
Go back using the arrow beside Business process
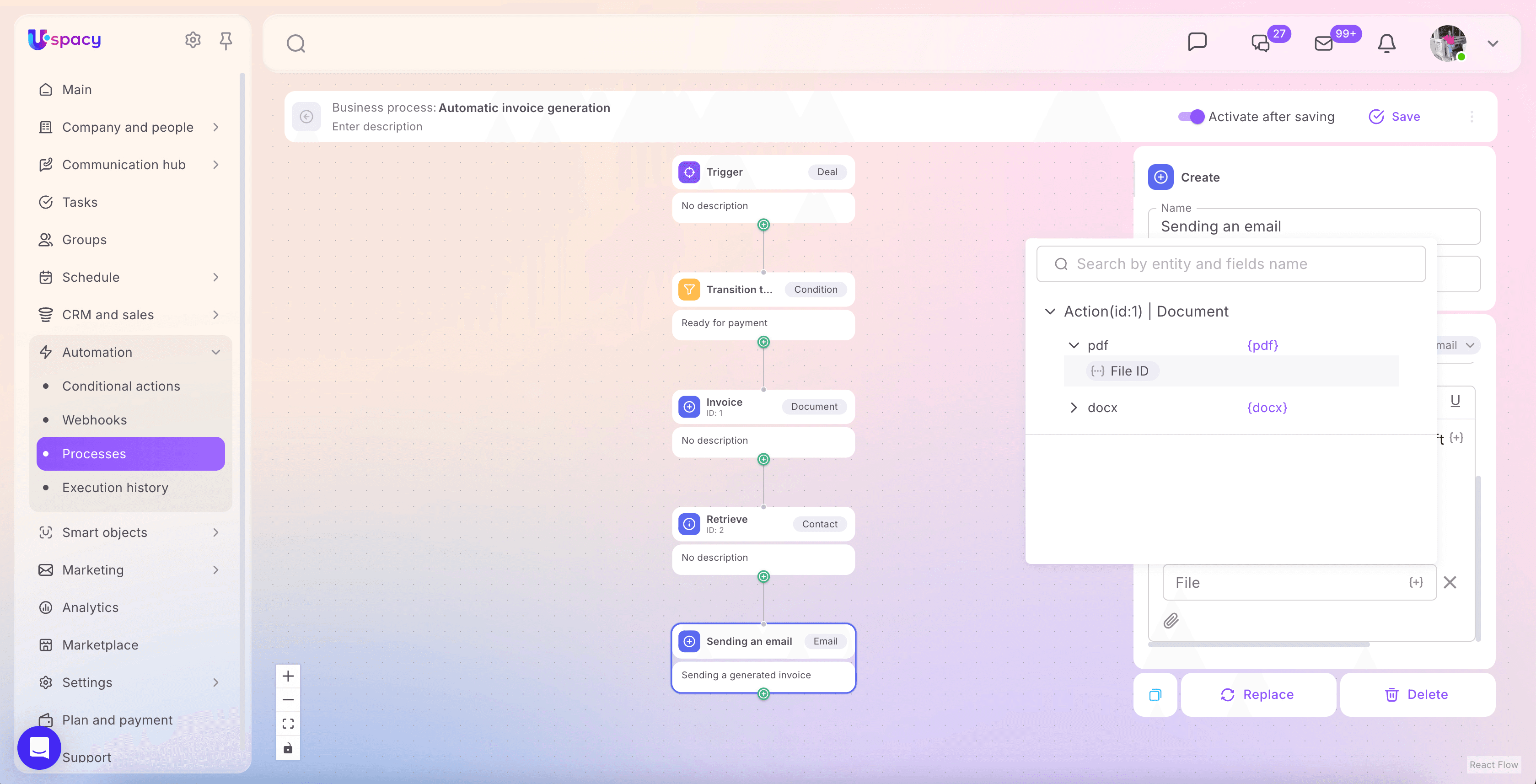pyautogui.click(x=306, y=116)
